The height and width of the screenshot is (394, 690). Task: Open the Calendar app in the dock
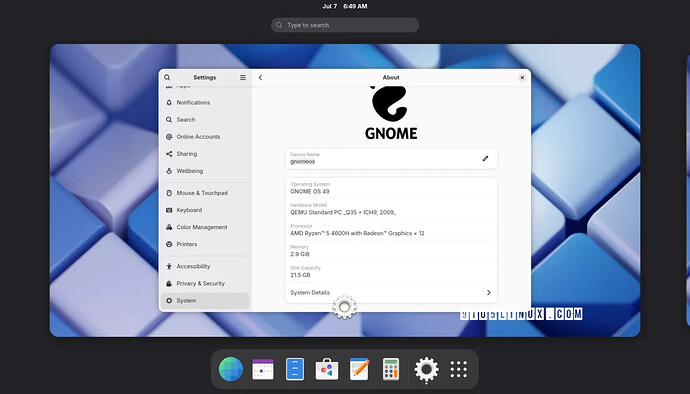263,369
